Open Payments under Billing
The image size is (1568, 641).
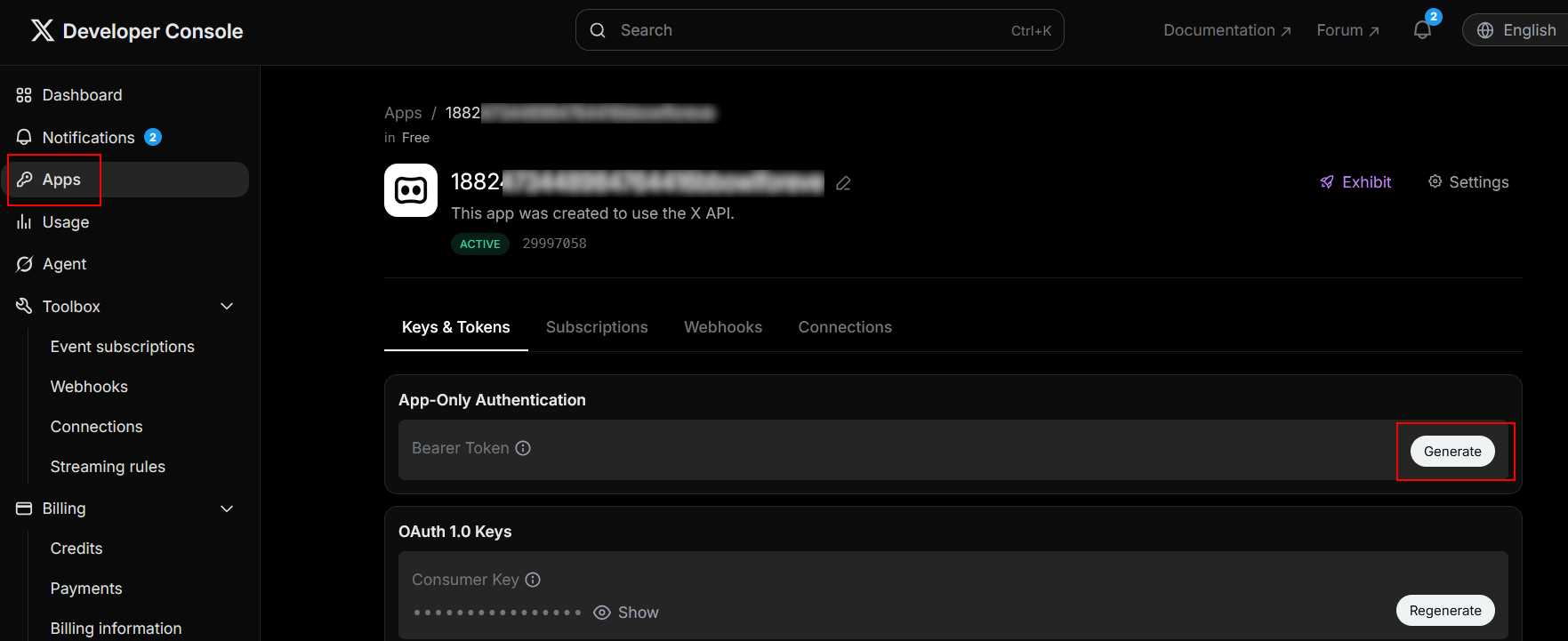click(x=86, y=589)
